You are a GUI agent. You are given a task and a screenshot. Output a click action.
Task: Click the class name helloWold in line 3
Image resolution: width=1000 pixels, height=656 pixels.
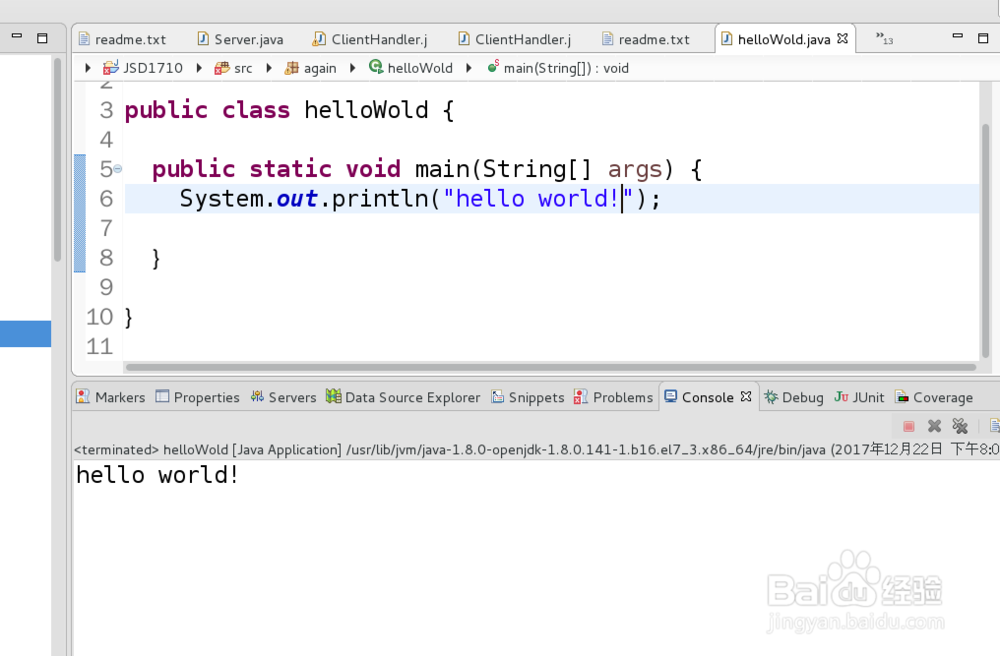click(366, 110)
